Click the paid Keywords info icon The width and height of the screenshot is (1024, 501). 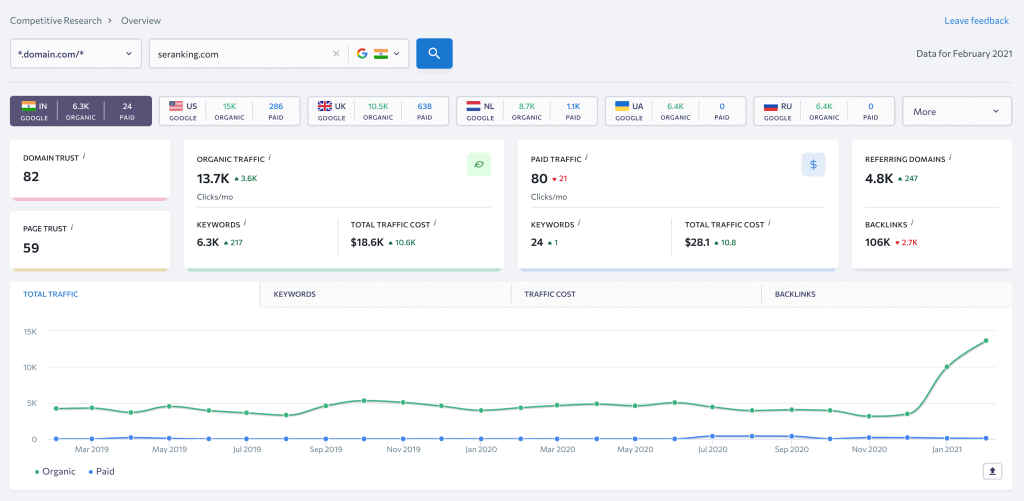pyautogui.click(x=579, y=223)
